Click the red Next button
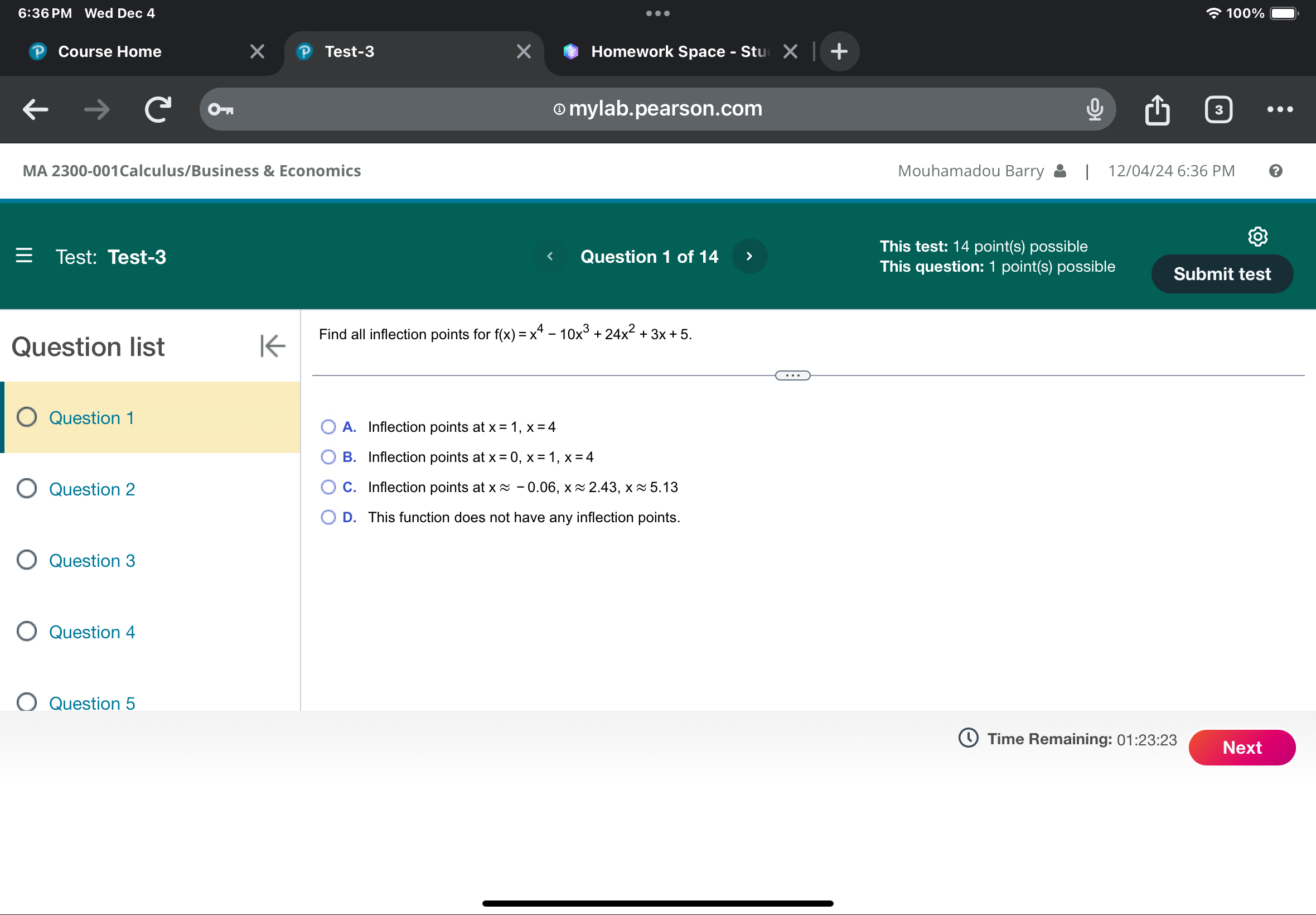 pyautogui.click(x=1242, y=747)
